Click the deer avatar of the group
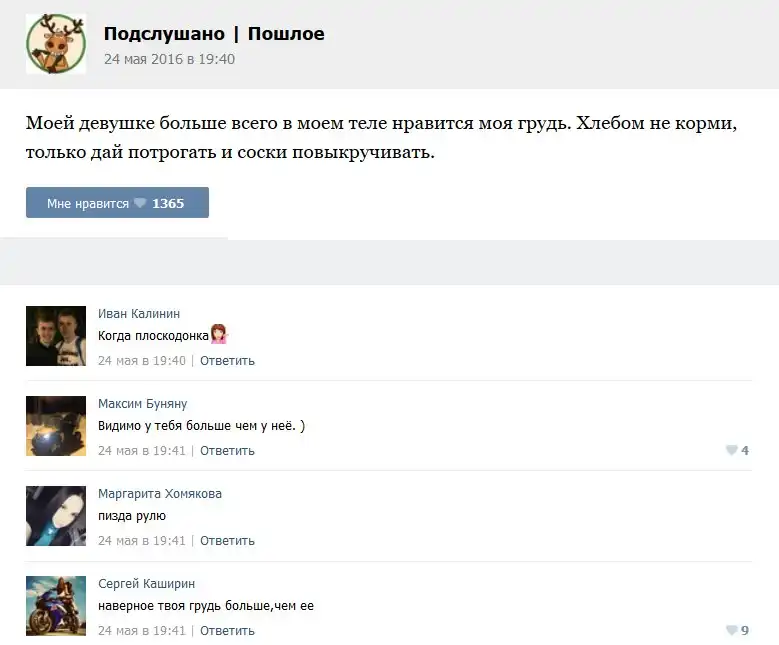 [x=56, y=44]
